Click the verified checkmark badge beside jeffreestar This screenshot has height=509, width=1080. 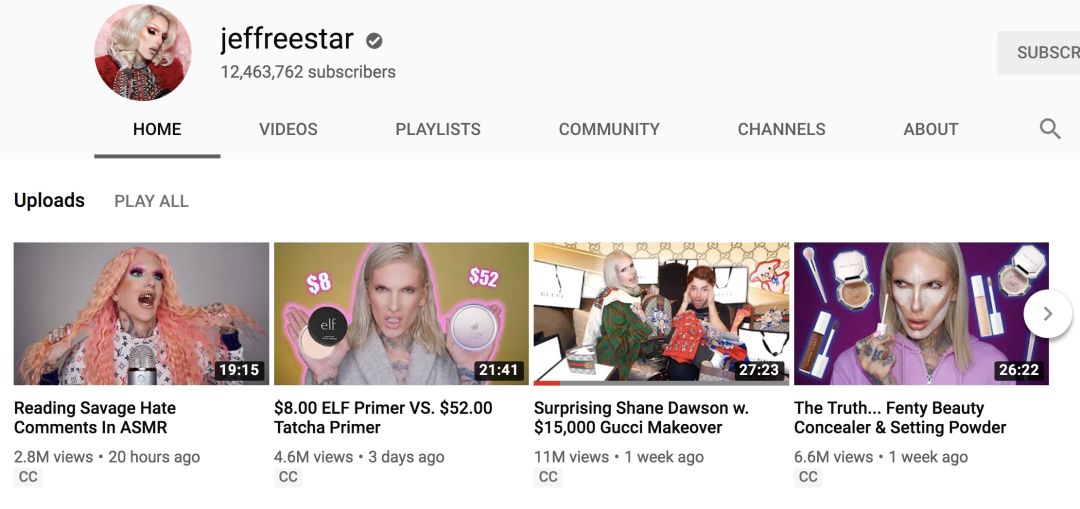[x=374, y=41]
